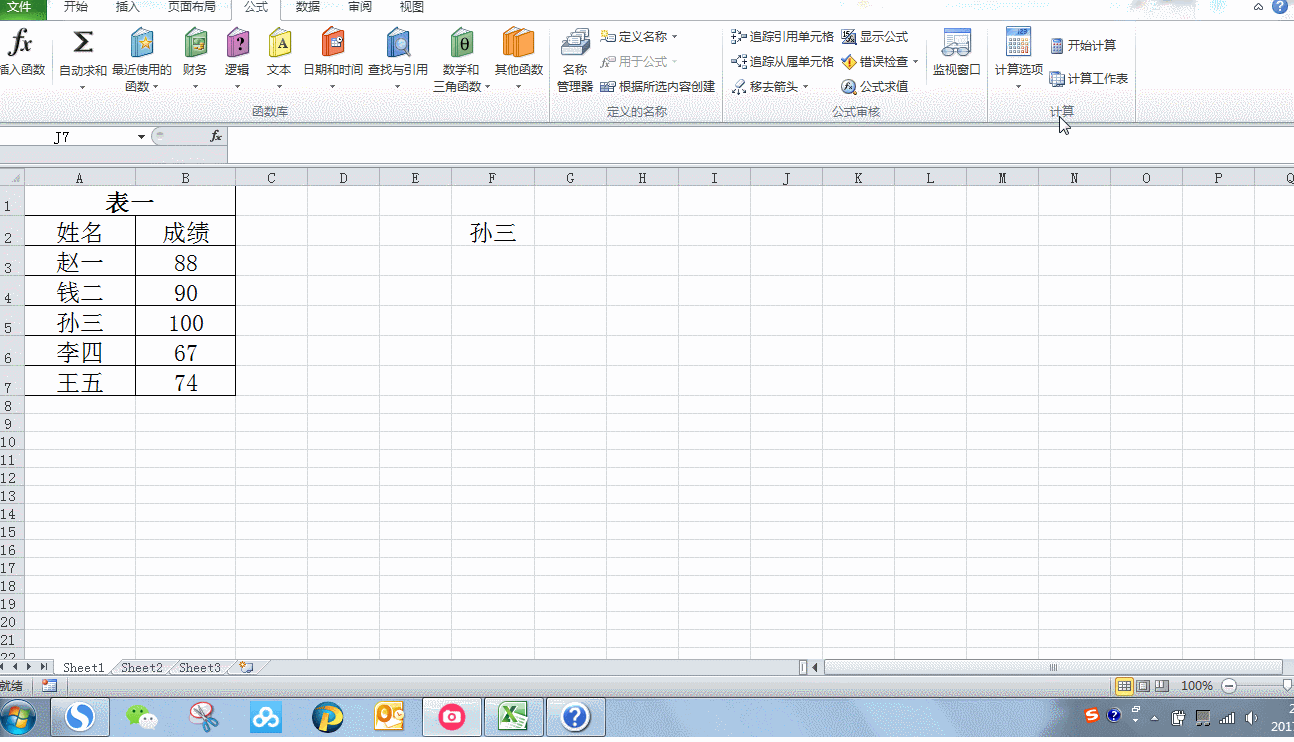Trace precedents (追踪引用单元格)
This screenshot has width=1294, height=742.
pyautogui.click(x=782, y=36)
